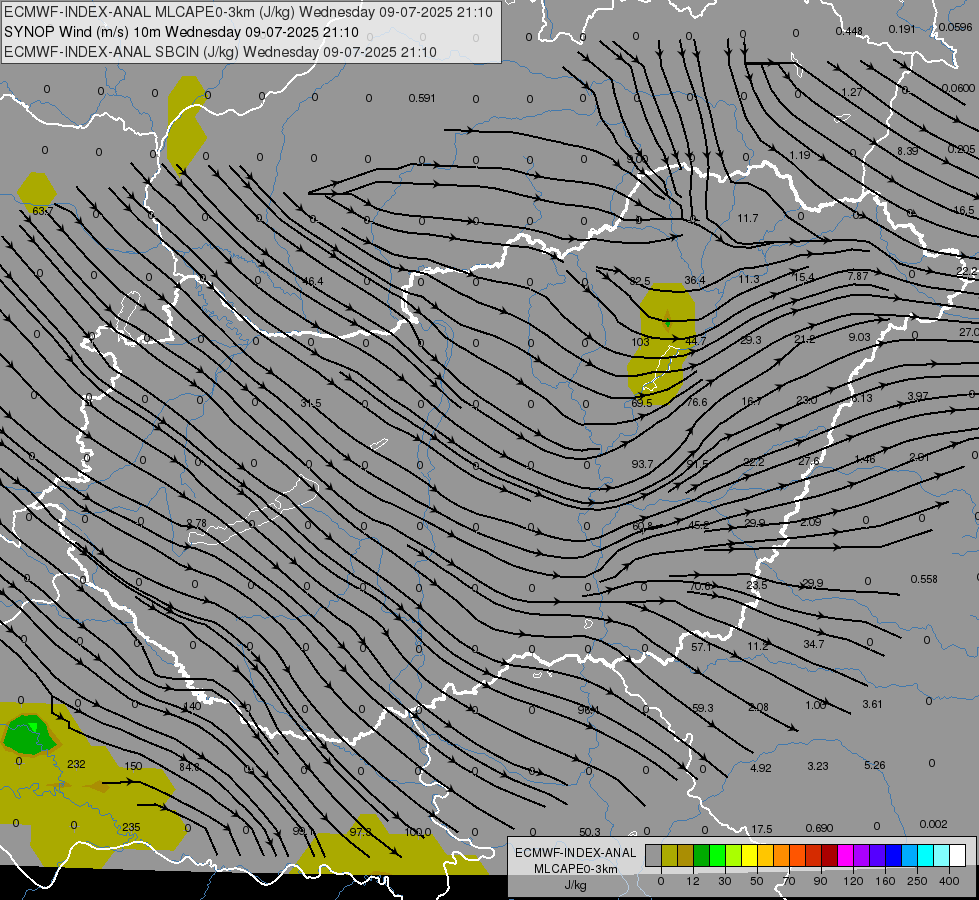Click the grid value 2.78
Screen dimensions: 979x900
(x=197, y=523)
